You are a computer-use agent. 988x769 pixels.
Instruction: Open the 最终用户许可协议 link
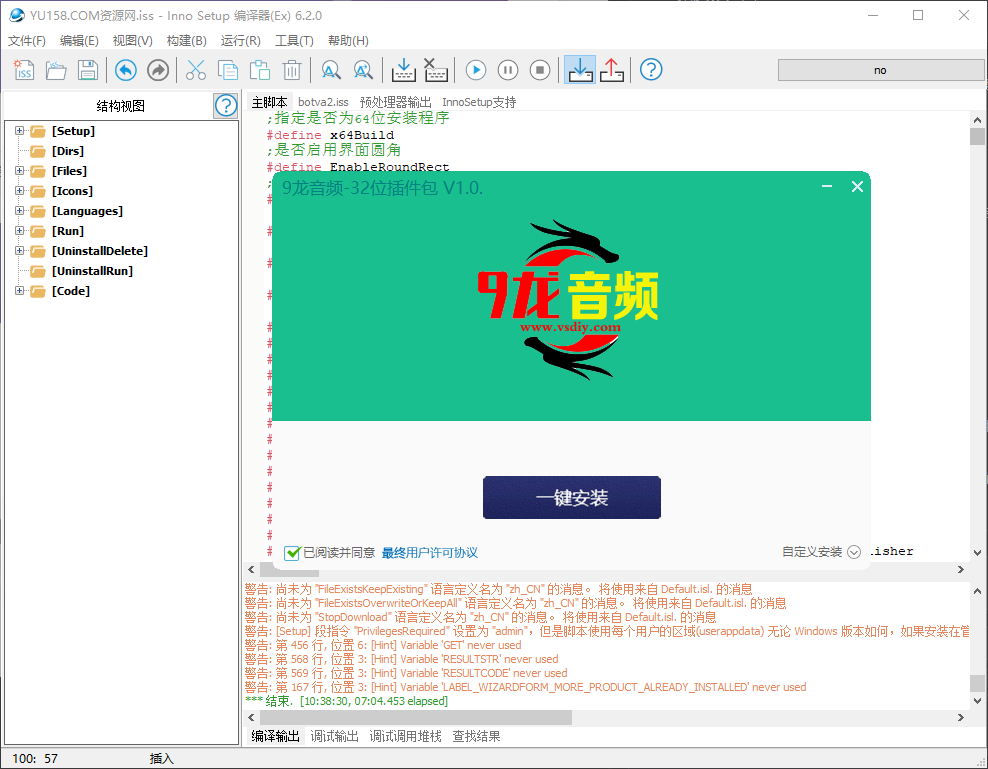(x=429, y=553)
